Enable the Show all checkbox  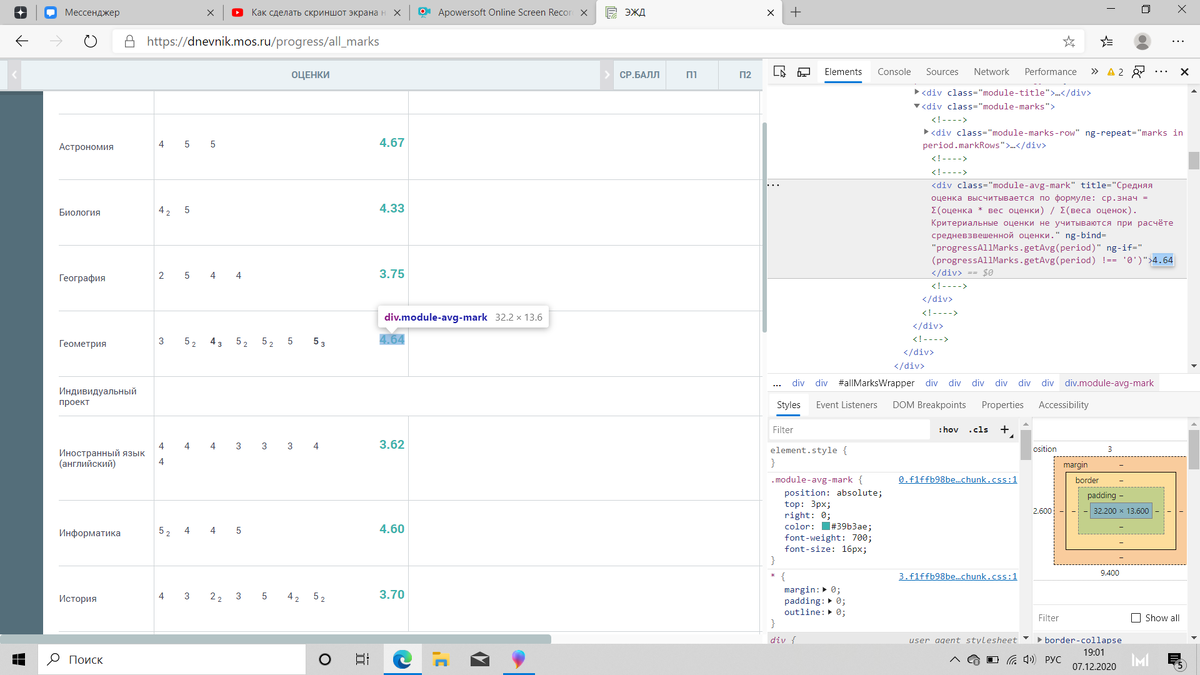(x=1135, y=618)
